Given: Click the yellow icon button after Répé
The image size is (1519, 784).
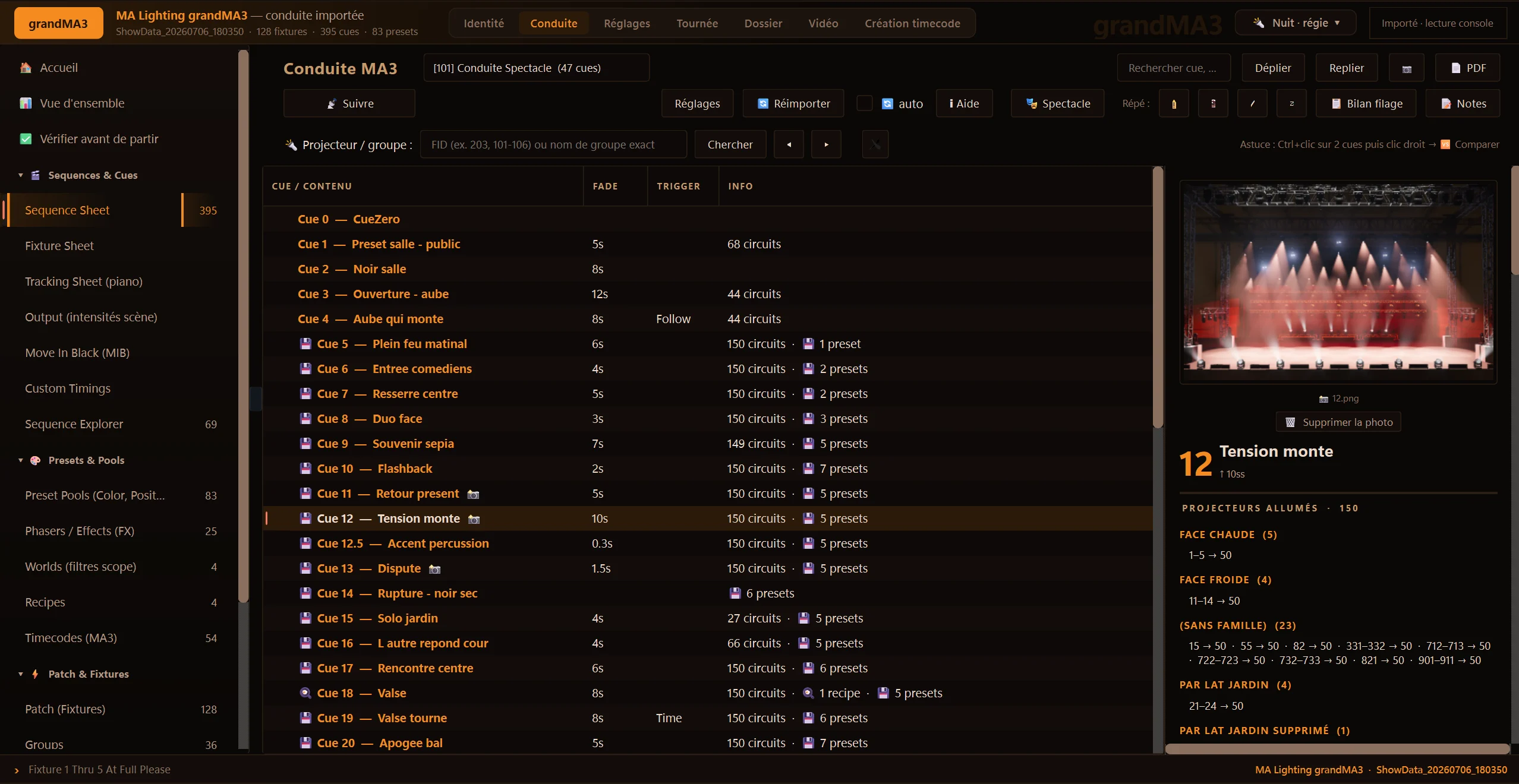Looking at the screenshot, I should point(1174,104).
